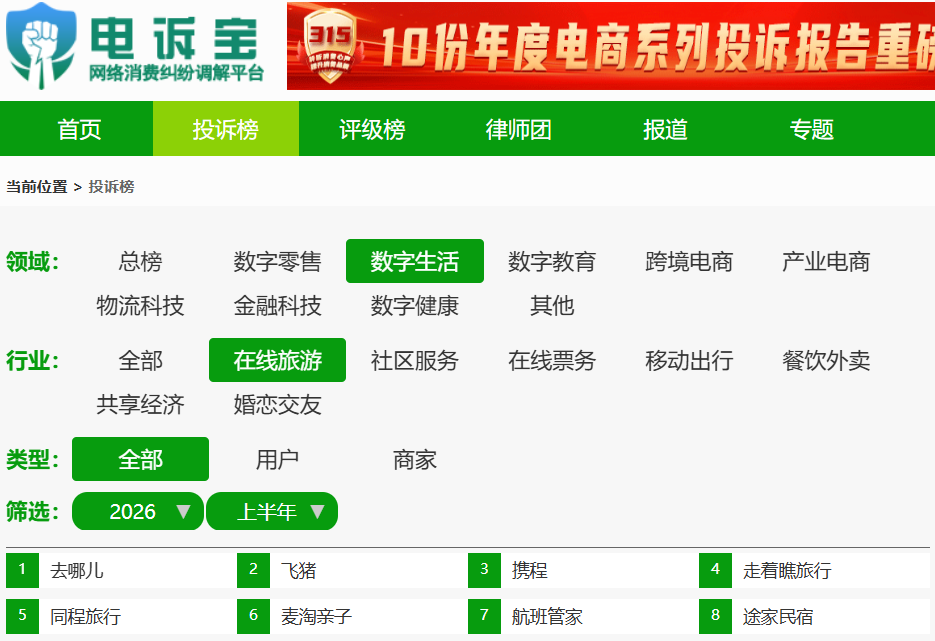The image size is (935, 641).
Task: Open the 2026 year dropdown
Action: [138, 511]
